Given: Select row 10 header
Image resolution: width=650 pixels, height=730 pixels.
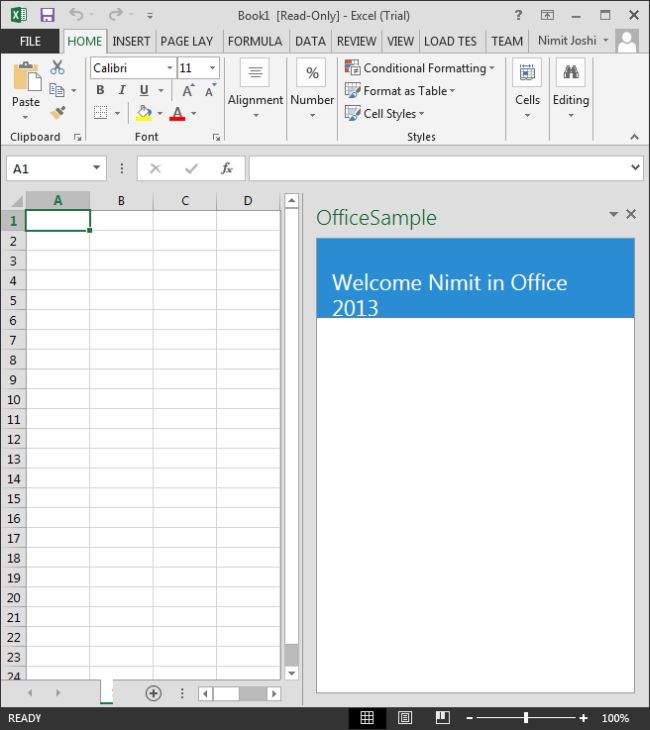Looking at the screenshot, I should pos(14,399).
